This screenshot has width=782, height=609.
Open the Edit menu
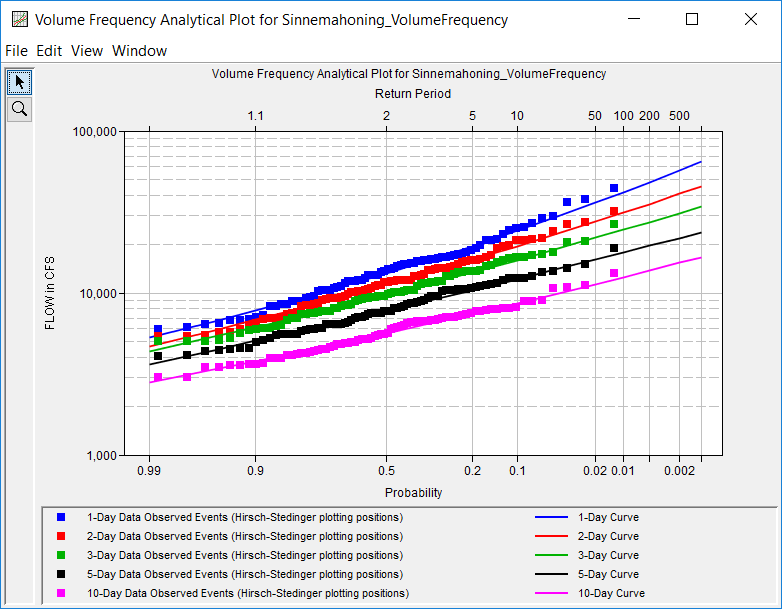click(x=49, y=51)
